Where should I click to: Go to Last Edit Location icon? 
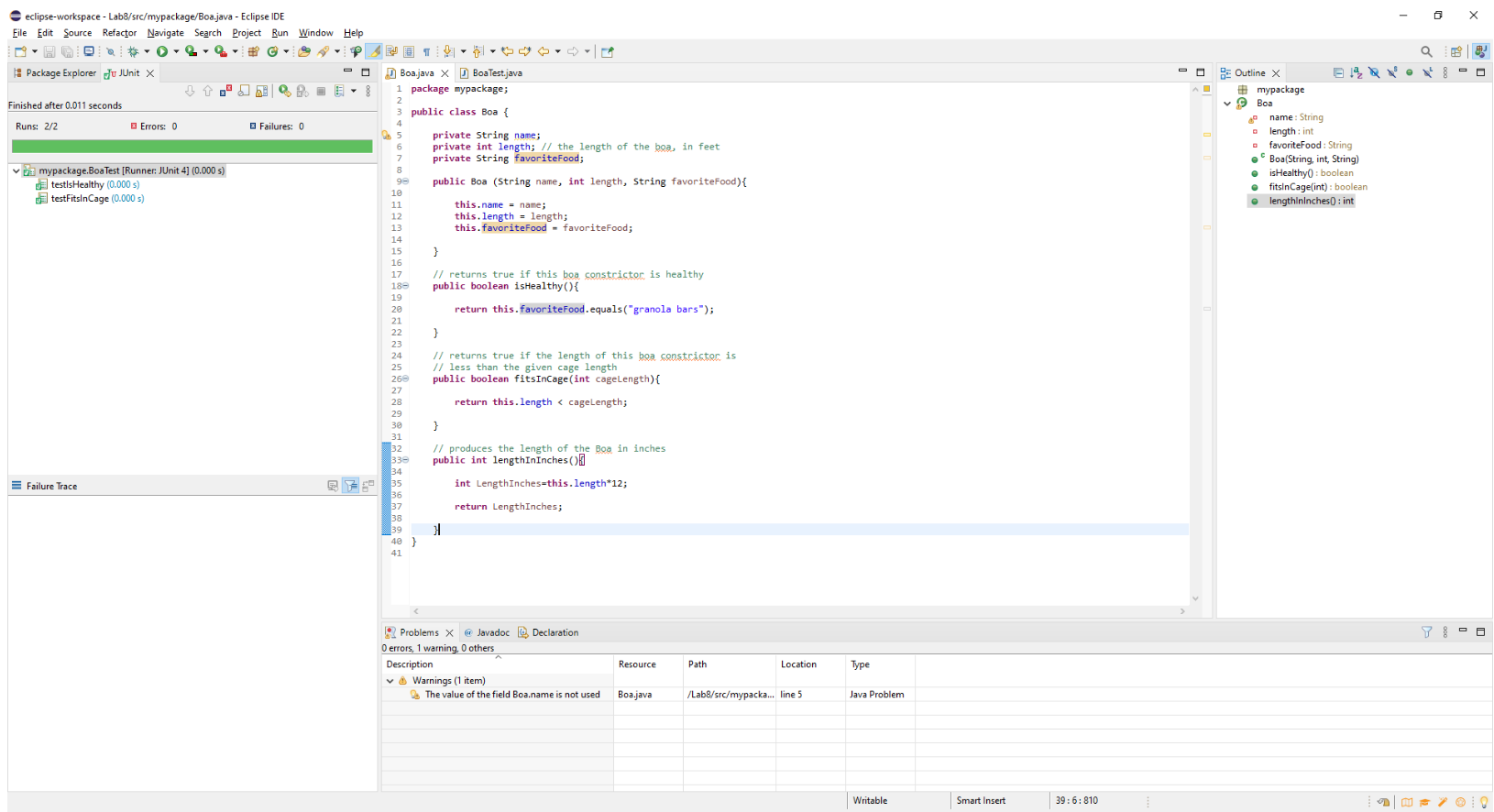pos(507,51)
